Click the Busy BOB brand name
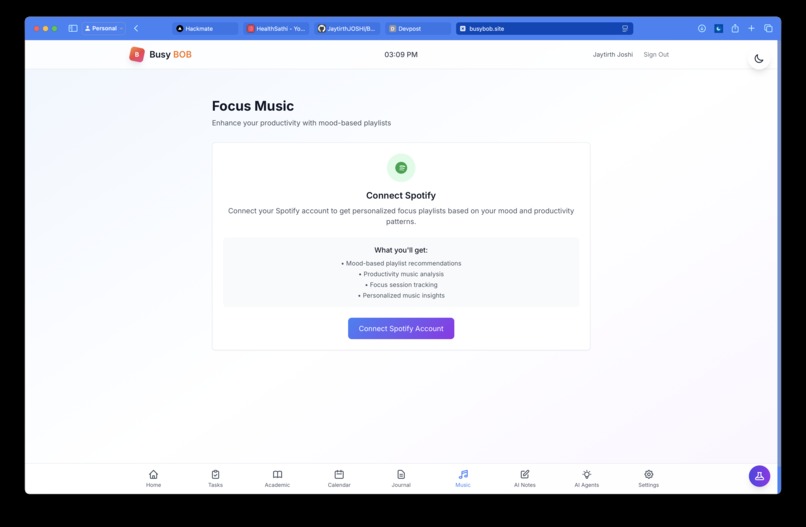This screenshot has height=527, width=806. pyautogui.click(x=170, y=54)
